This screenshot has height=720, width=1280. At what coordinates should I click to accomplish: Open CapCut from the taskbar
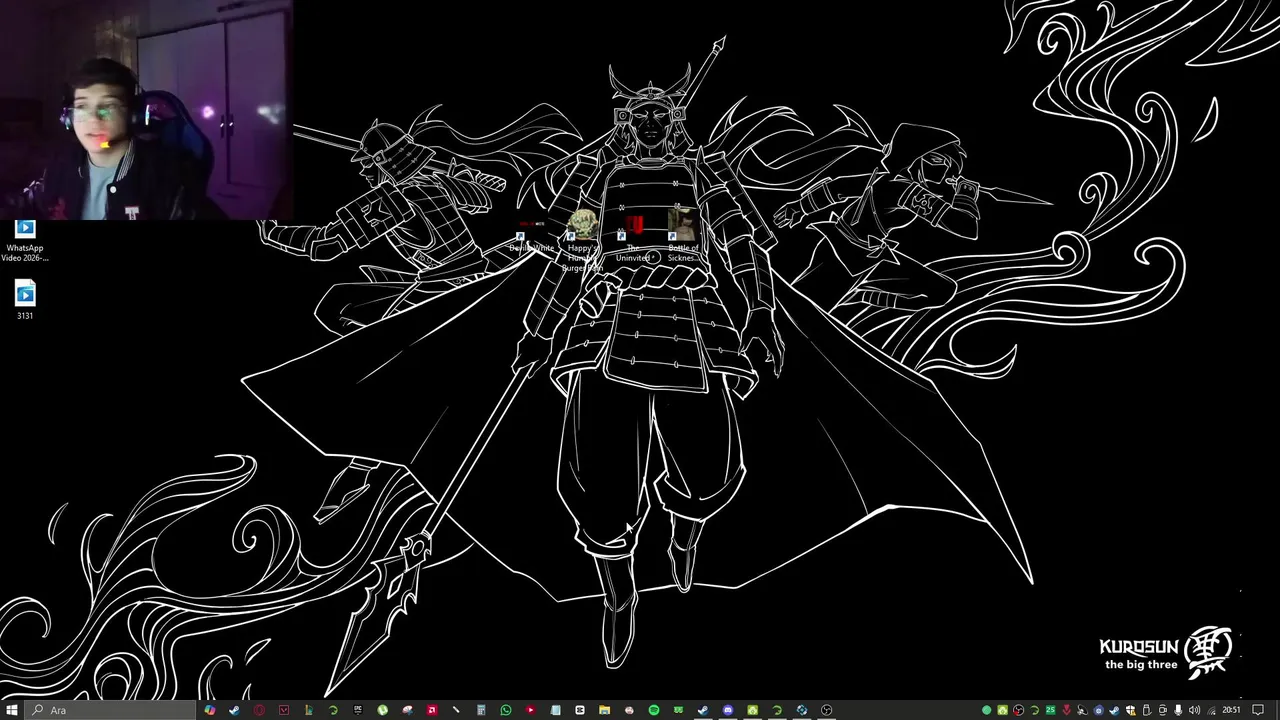click(x=580, y=710)
